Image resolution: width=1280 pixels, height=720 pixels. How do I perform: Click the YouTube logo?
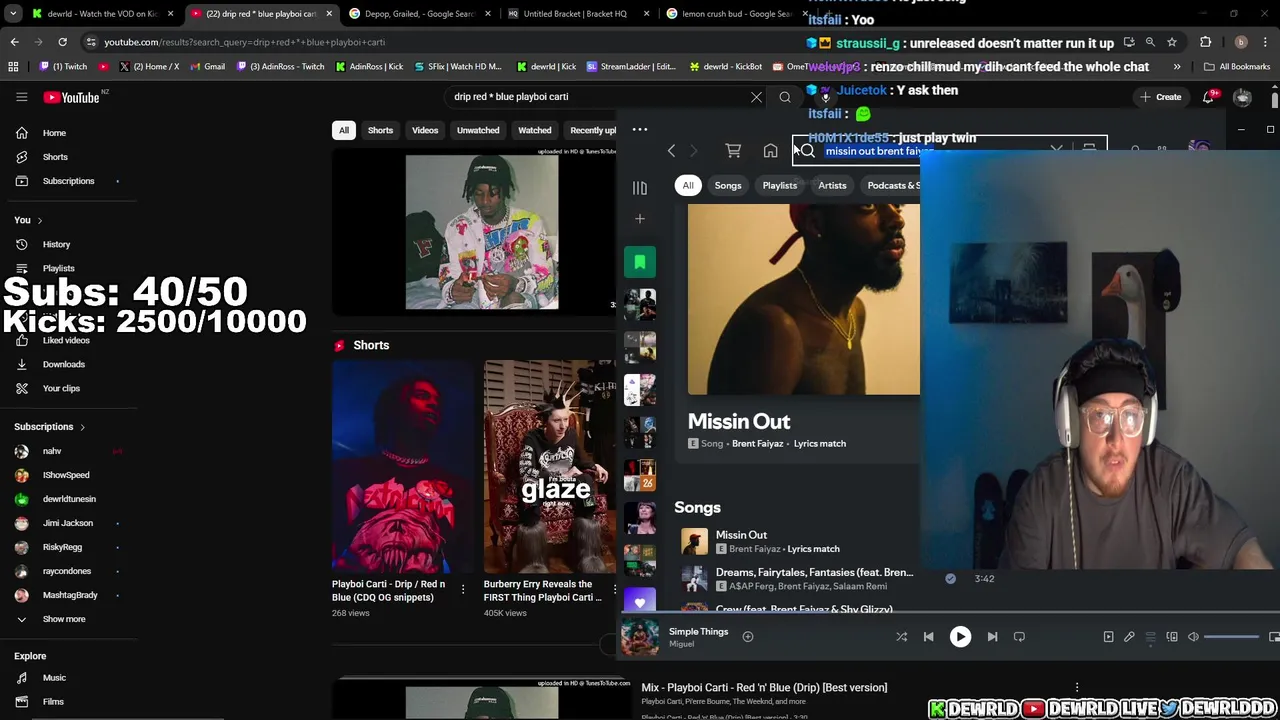(72, 97)
